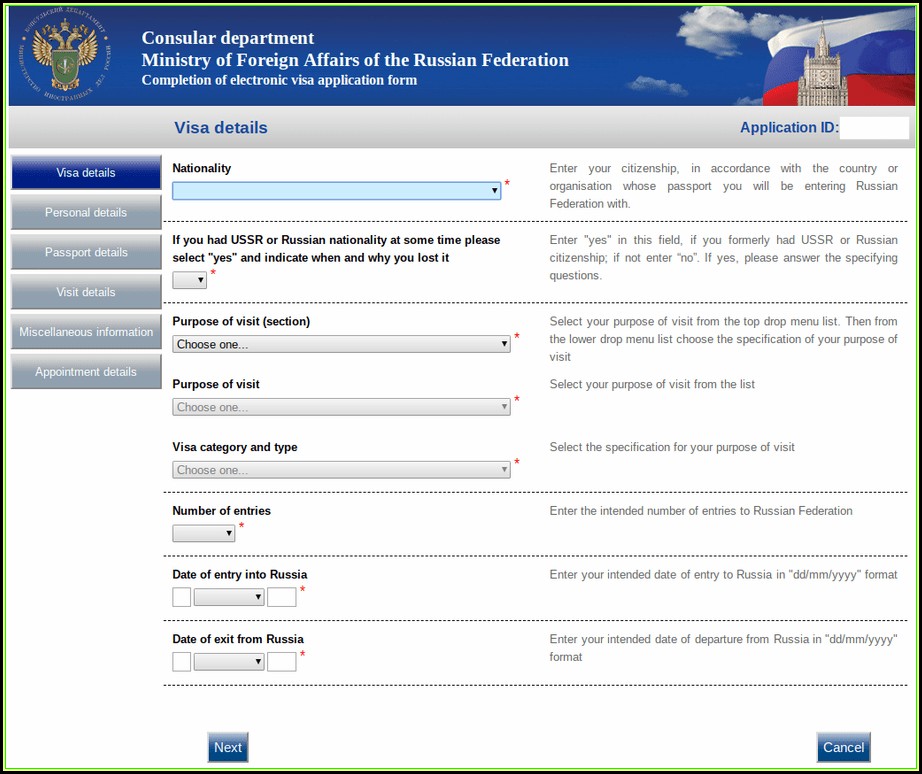Click the 'Number of entries' label
This screenshot has height=774, width=922.
(222, 511)
